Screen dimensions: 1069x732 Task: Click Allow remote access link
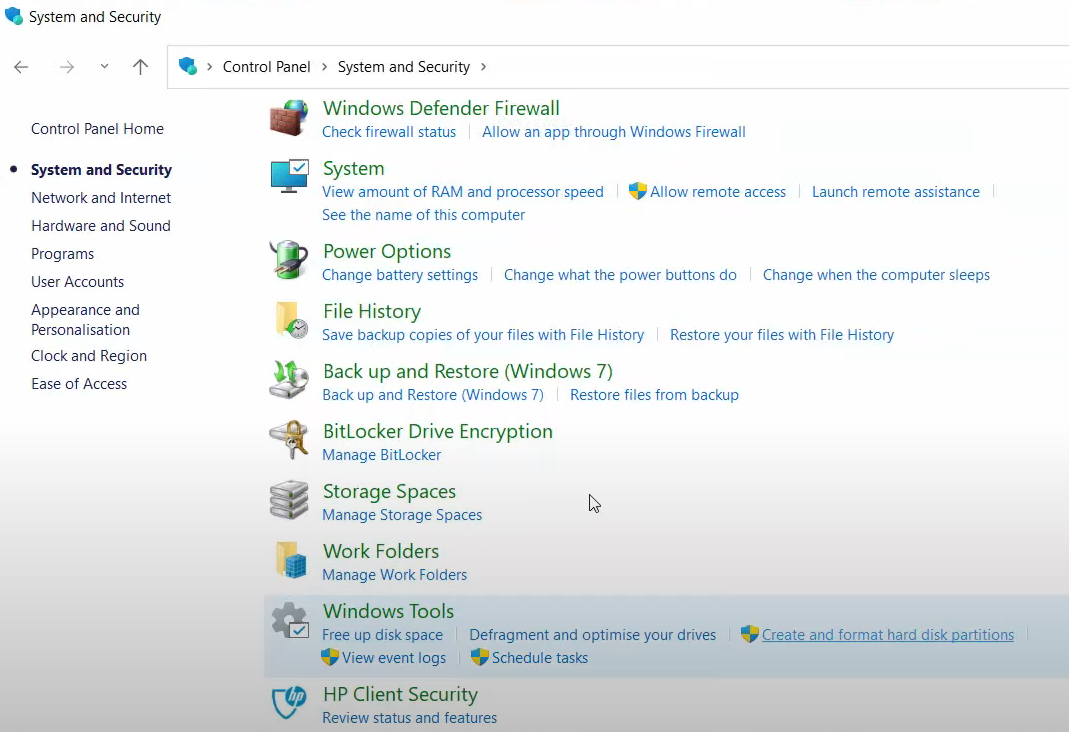(717, 192)
